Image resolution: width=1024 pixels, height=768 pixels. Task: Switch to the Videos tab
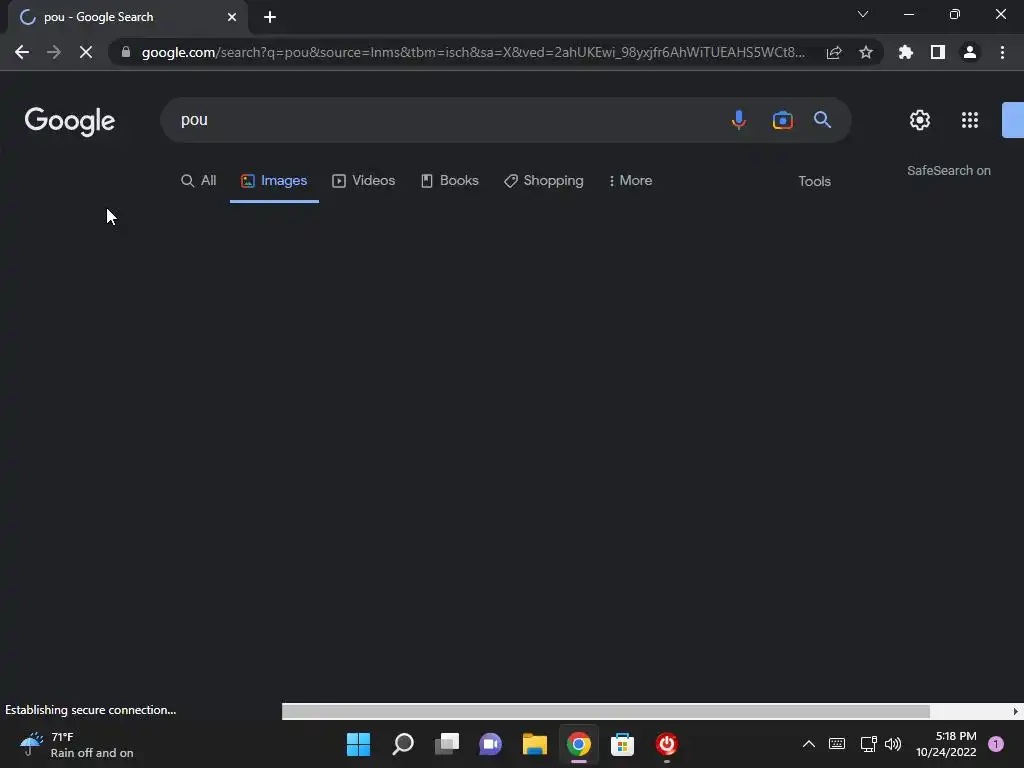click(364, 181)
